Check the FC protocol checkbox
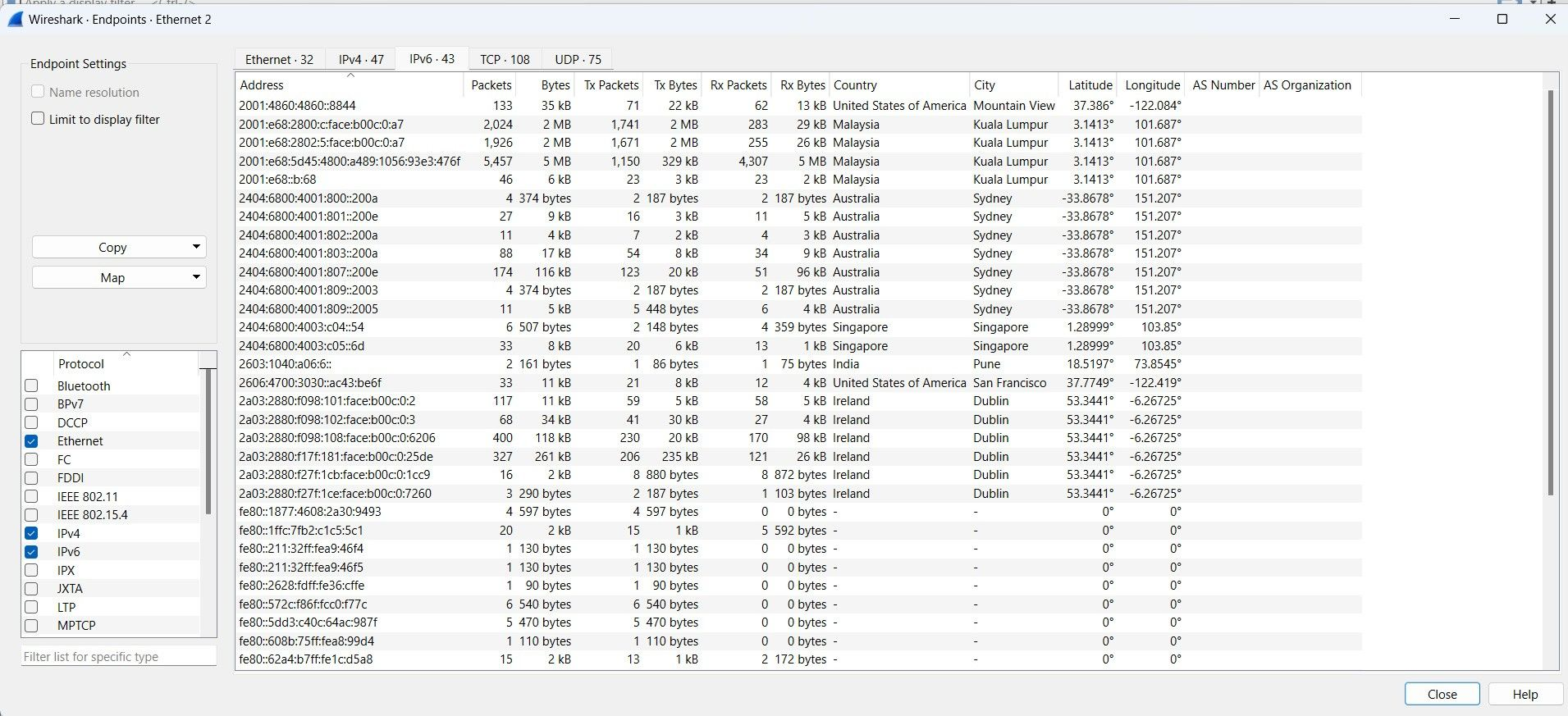 31,459
